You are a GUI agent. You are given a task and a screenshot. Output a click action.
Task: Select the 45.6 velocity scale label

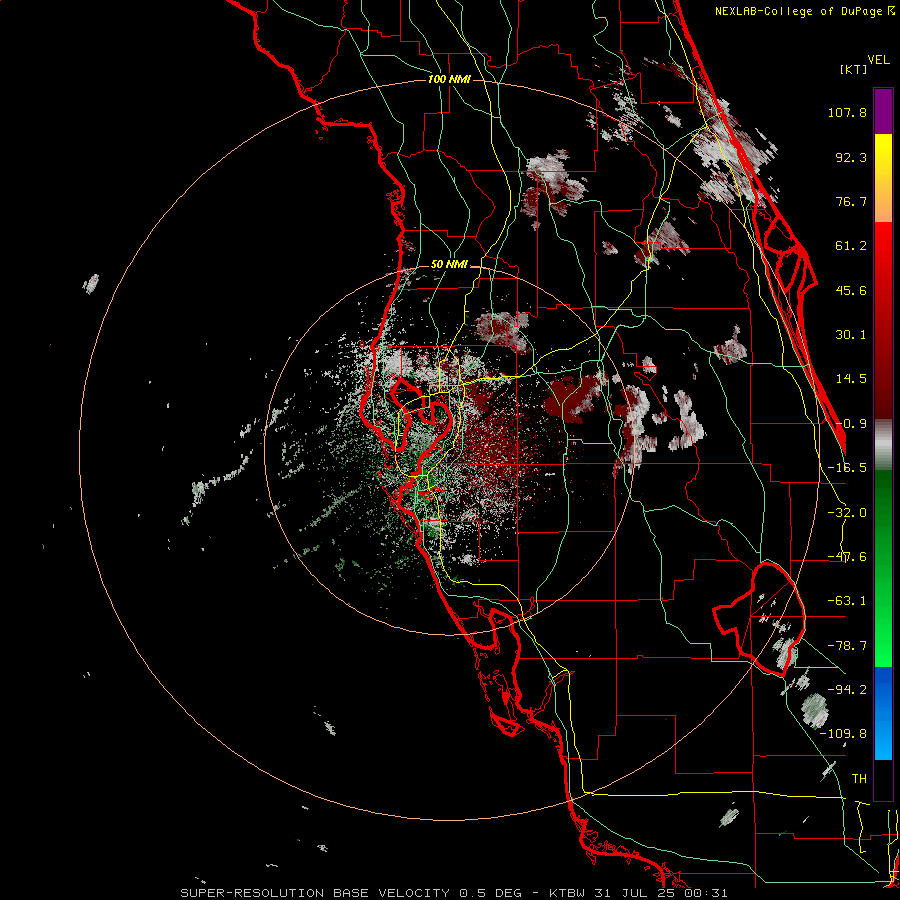[851, 290]
